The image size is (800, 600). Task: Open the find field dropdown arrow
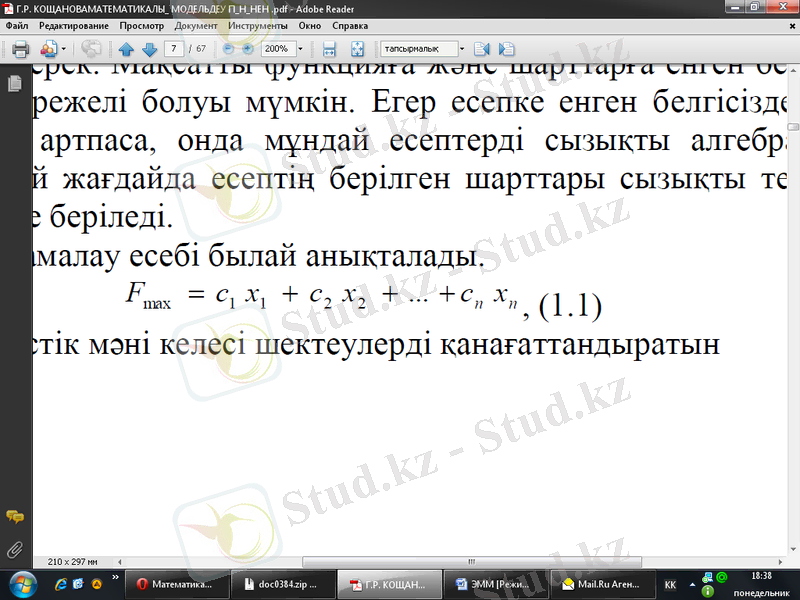point(462,49)
